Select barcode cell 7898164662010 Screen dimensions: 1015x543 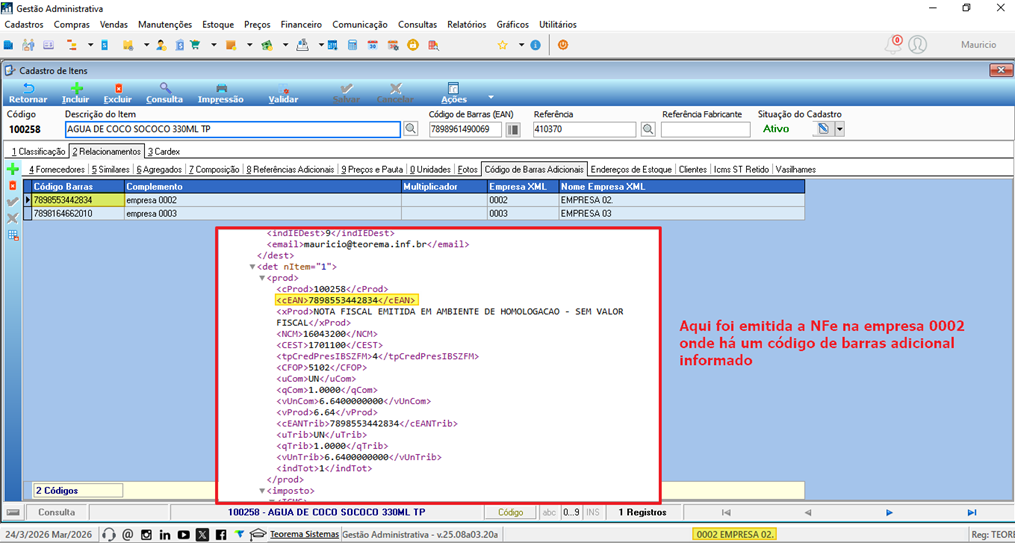(78, 213)
